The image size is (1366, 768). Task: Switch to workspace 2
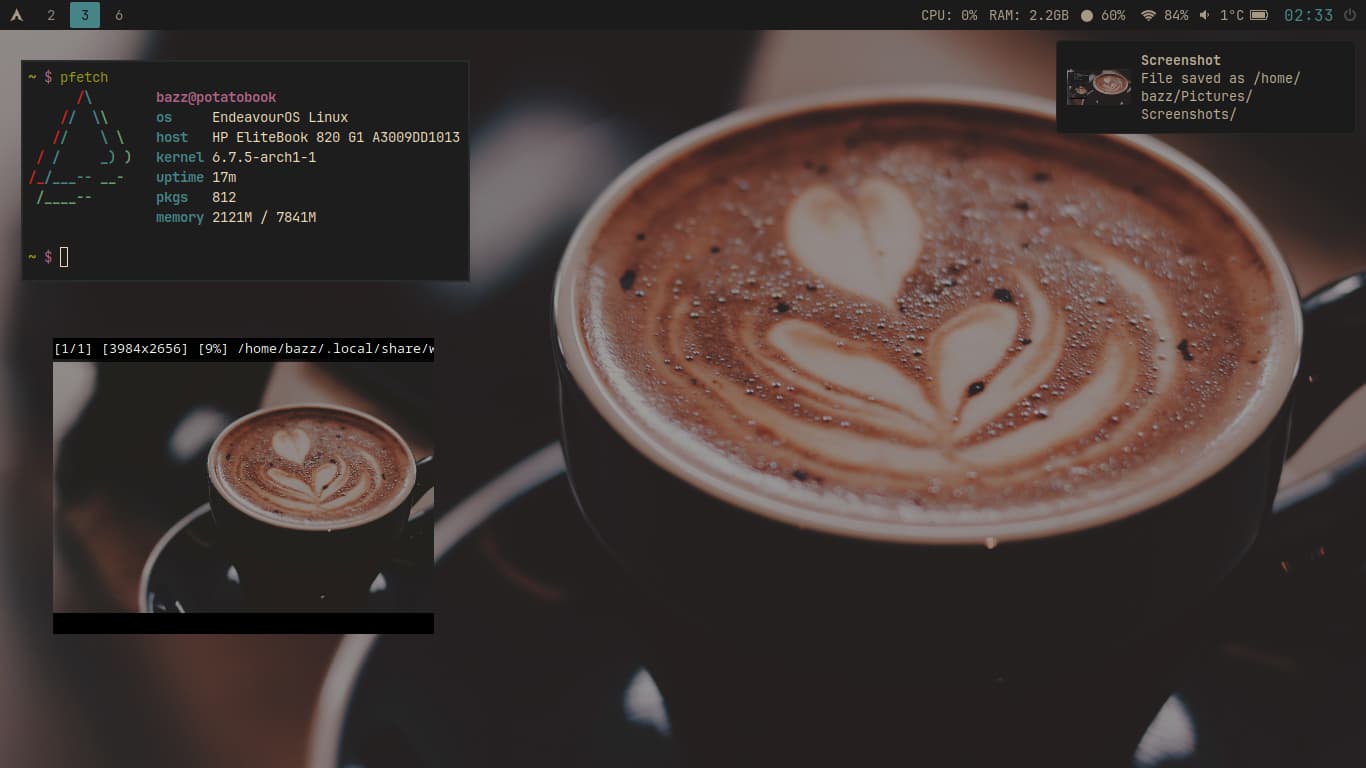pyautogui.click(x=51, y=15)
